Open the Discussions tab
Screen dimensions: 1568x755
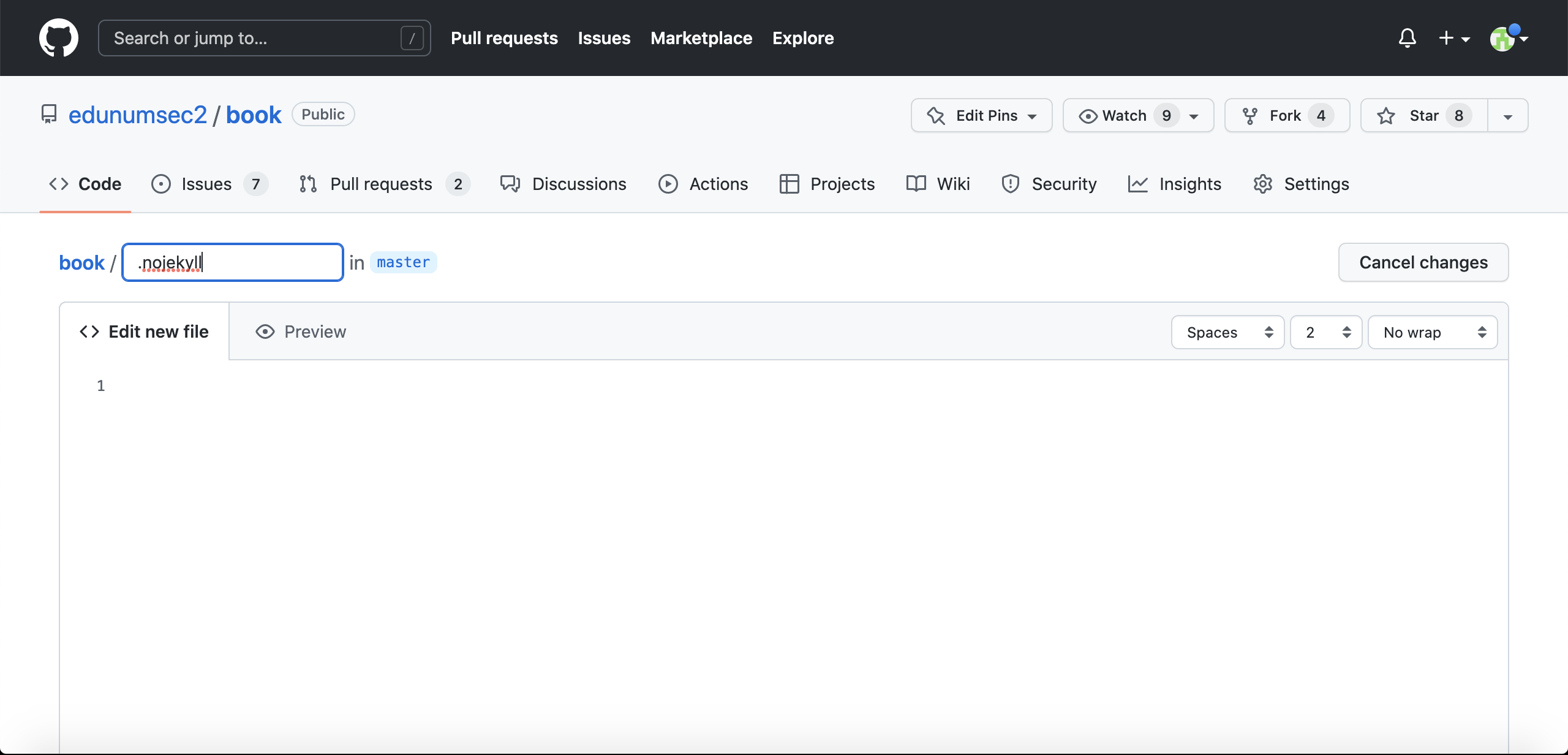pos(563,184)
